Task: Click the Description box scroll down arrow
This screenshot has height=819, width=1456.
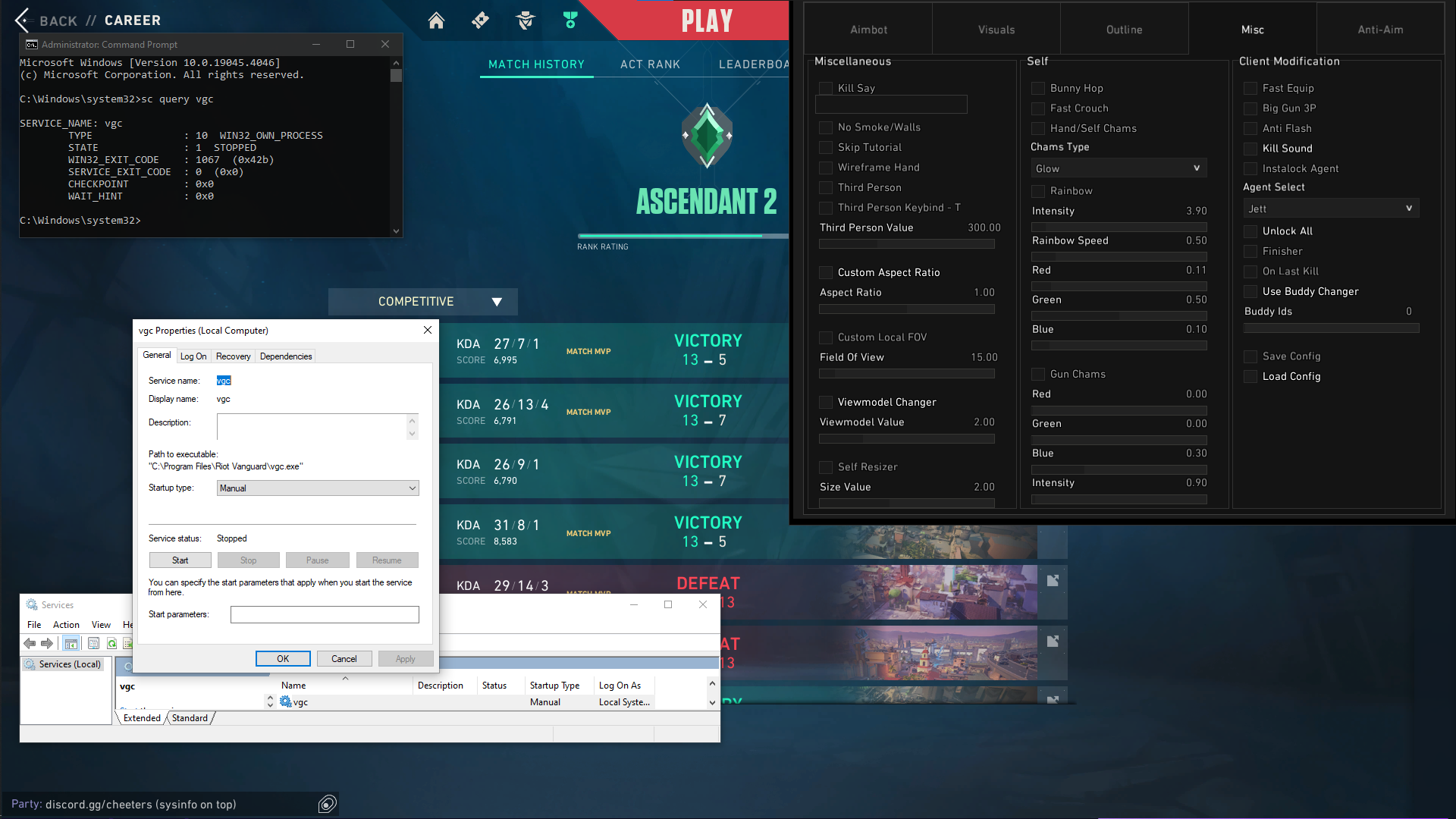Action: point(412,433)
